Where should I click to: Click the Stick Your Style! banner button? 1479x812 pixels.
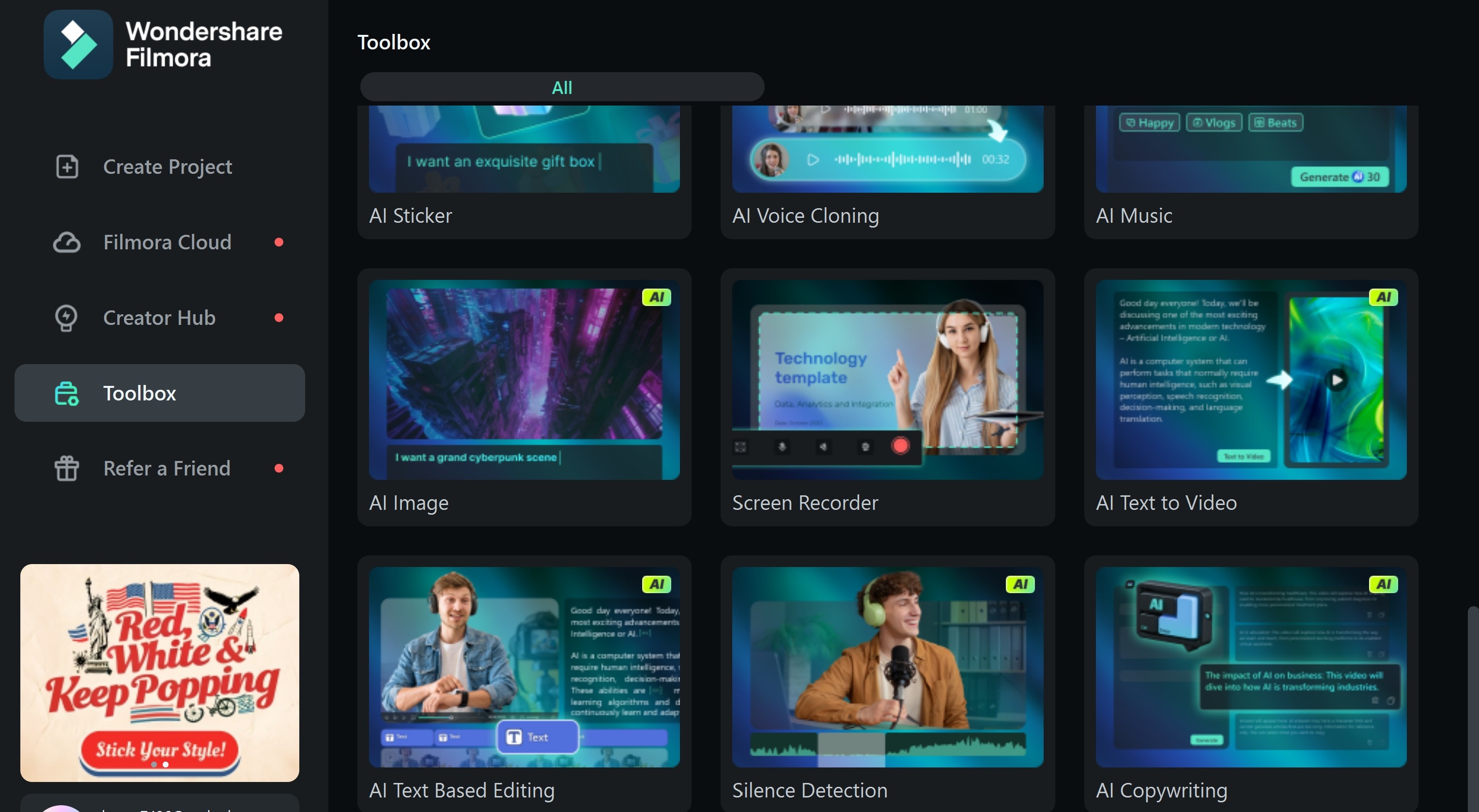(x=160, y=750)
